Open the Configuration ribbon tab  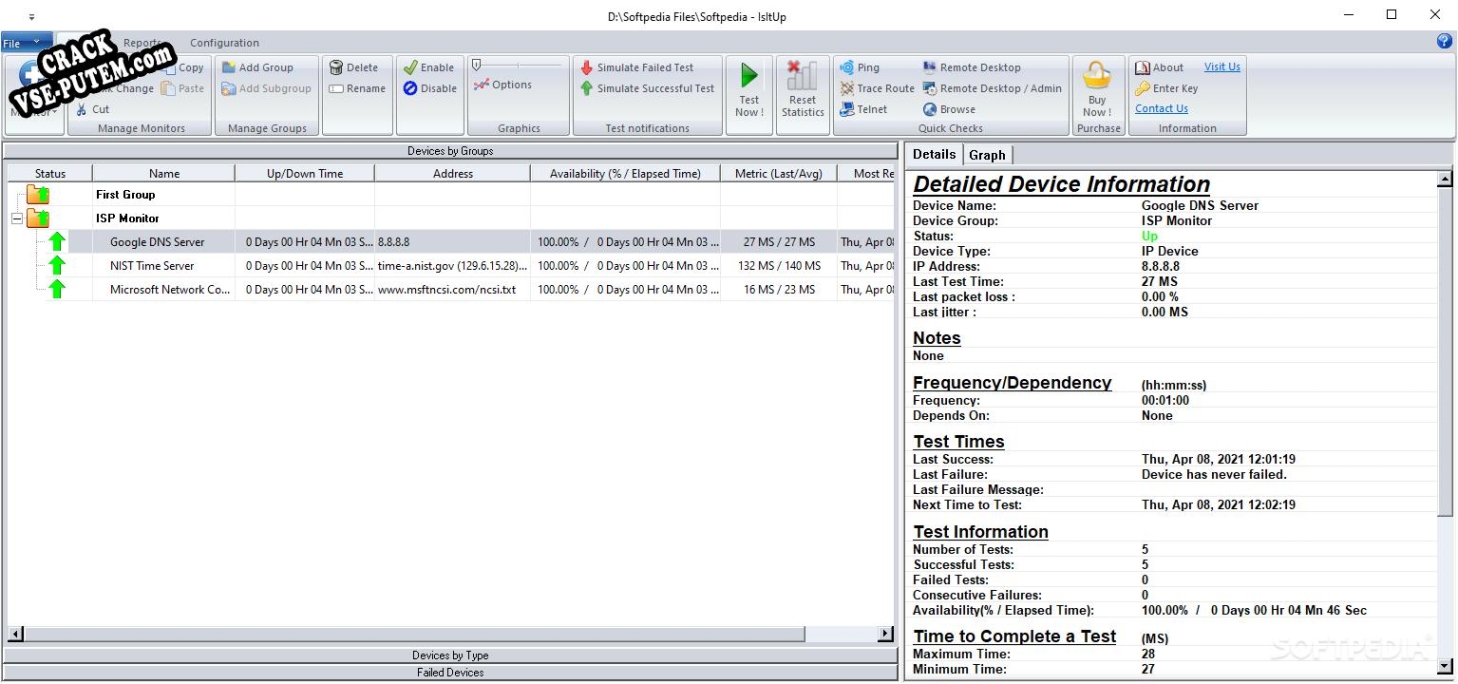point(224,43)
